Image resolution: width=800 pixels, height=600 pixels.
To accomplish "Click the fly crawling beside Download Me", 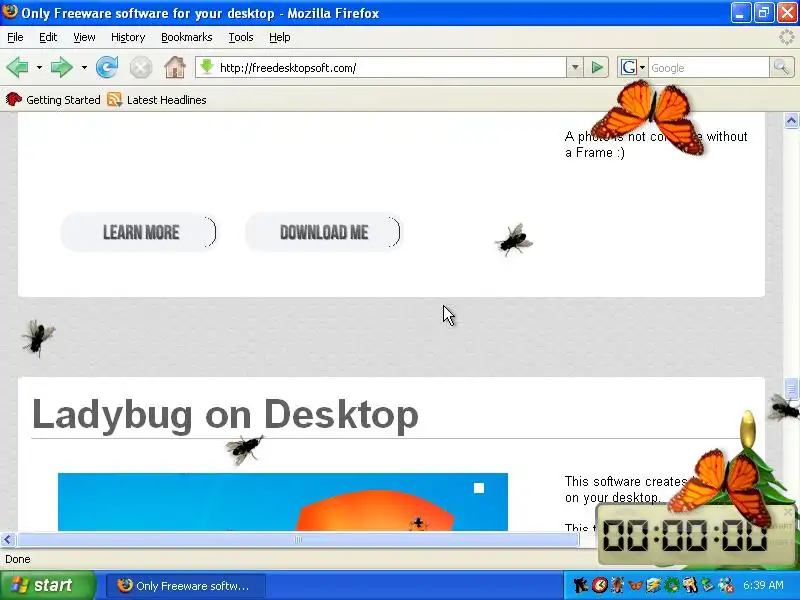I will click(514, 240).
